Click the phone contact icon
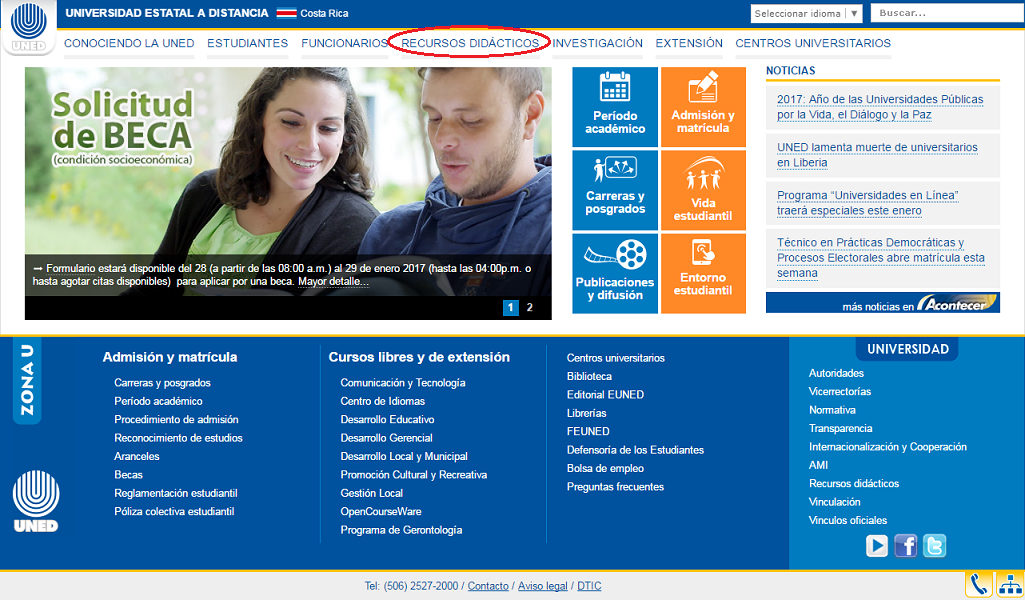Image resolution: width=1025 pixels, height=600 pixels. (x=978, y=584)
